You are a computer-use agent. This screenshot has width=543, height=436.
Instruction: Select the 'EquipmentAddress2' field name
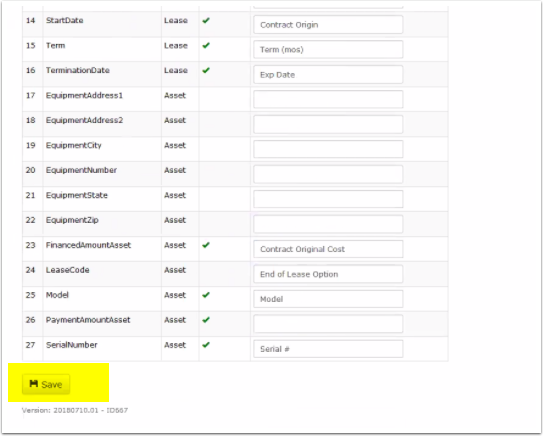pos(84,121)
